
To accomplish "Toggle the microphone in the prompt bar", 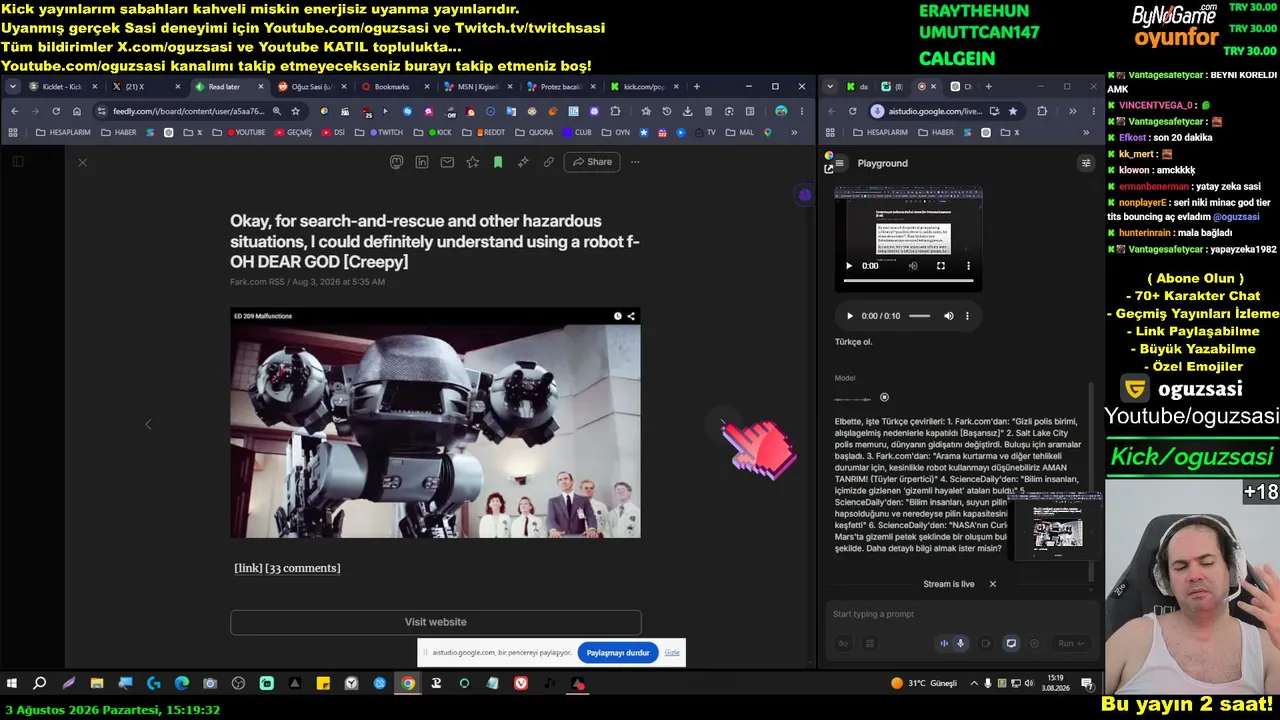I will point(961,644).
